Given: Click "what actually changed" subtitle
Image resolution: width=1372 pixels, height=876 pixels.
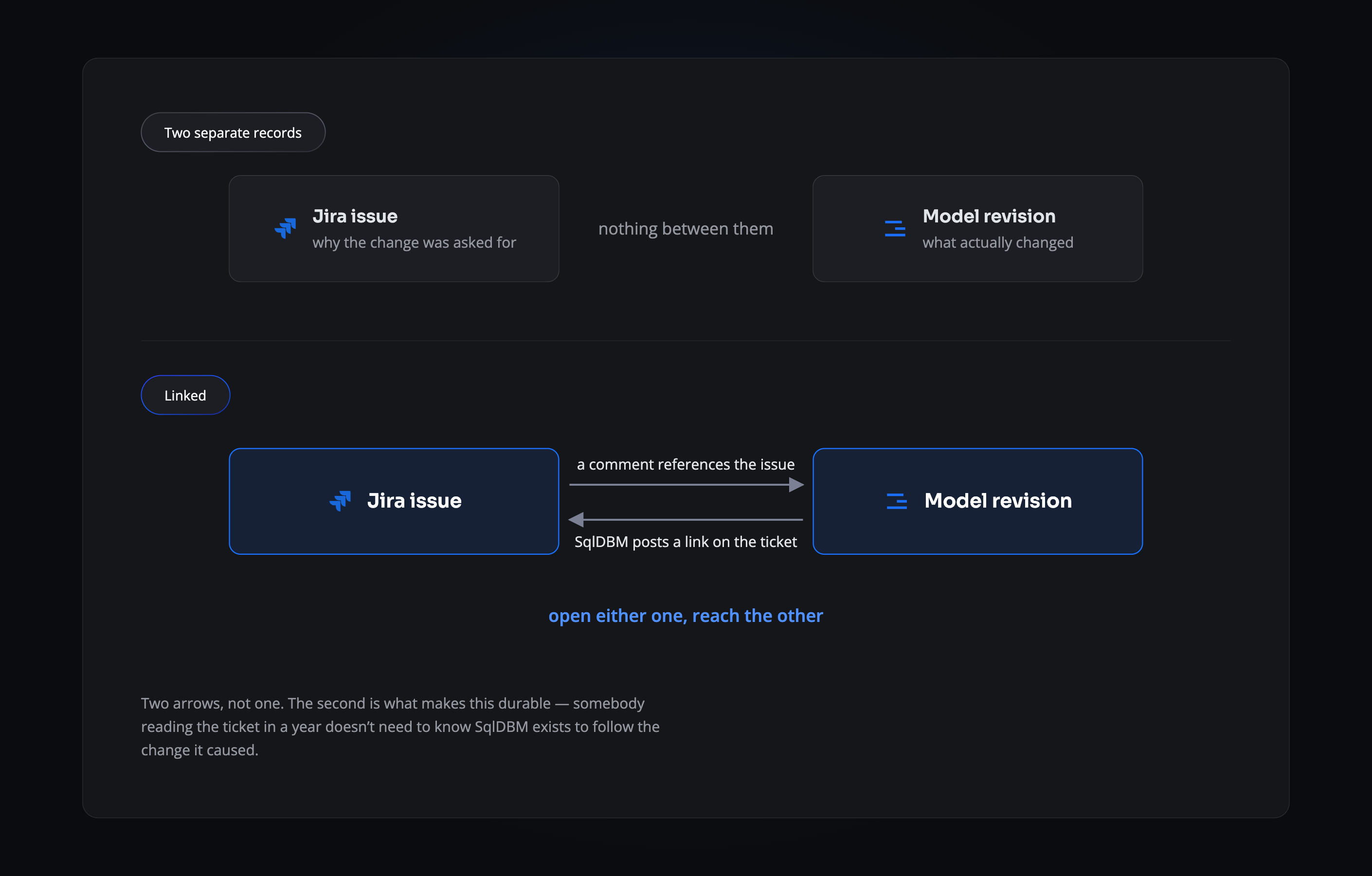Looking at the screenshot, I should 998,243.
